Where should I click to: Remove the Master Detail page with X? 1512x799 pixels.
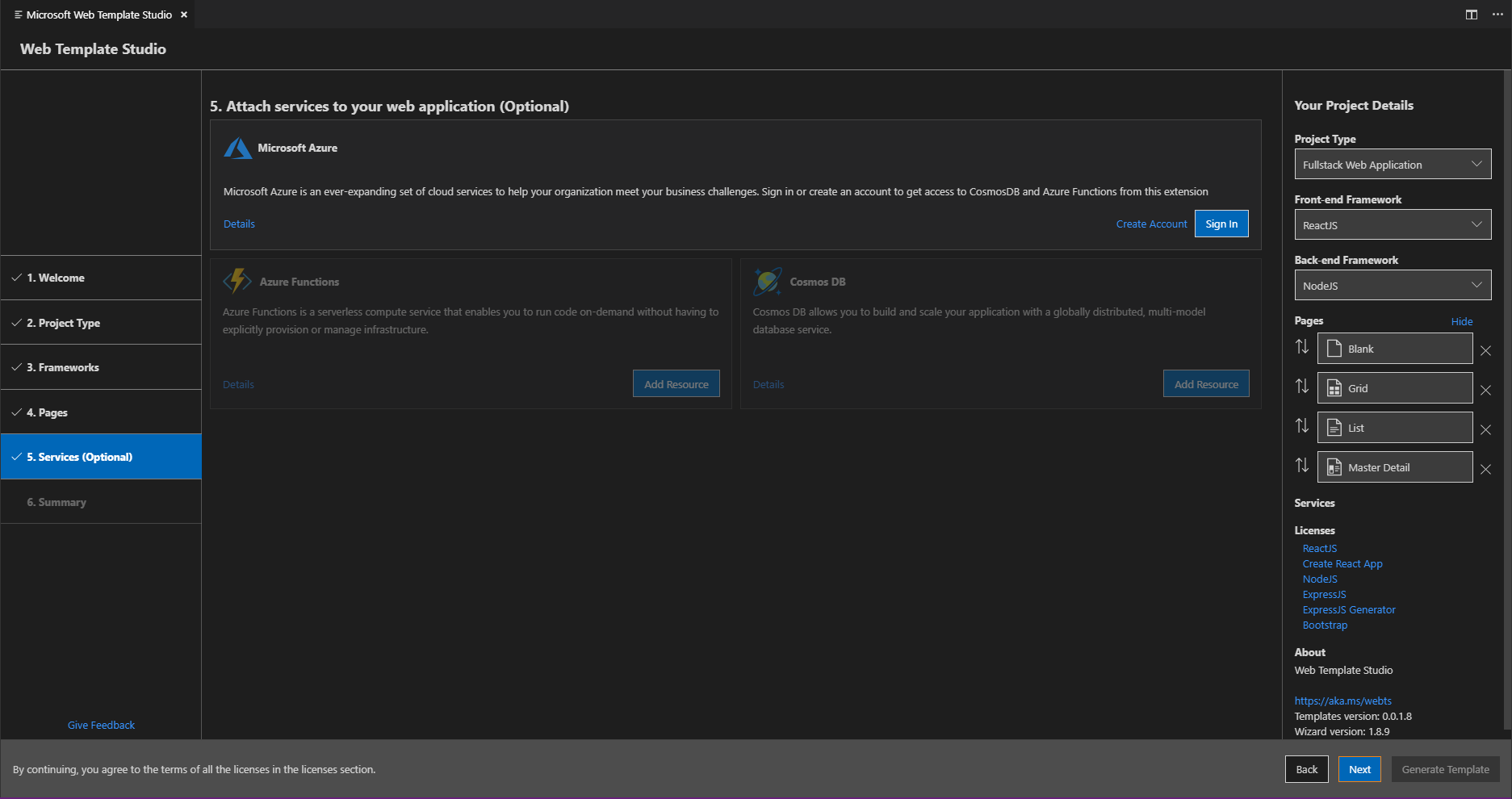[1485, 469]
